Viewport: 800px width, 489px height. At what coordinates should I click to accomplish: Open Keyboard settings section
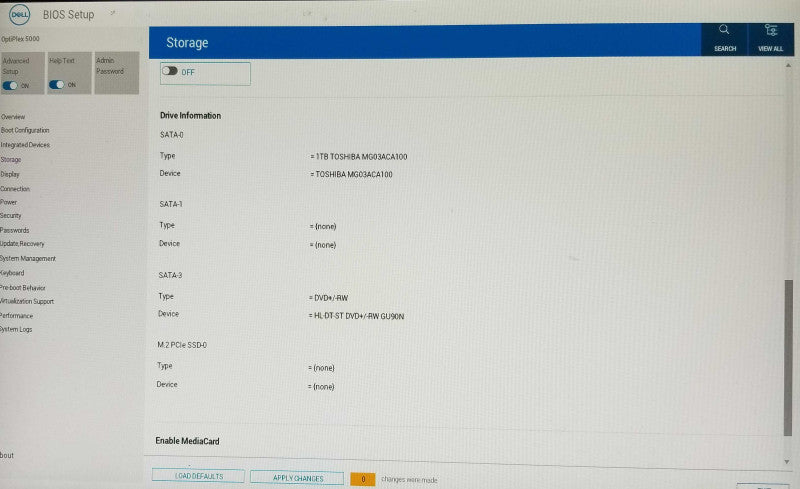pos(12,273)
